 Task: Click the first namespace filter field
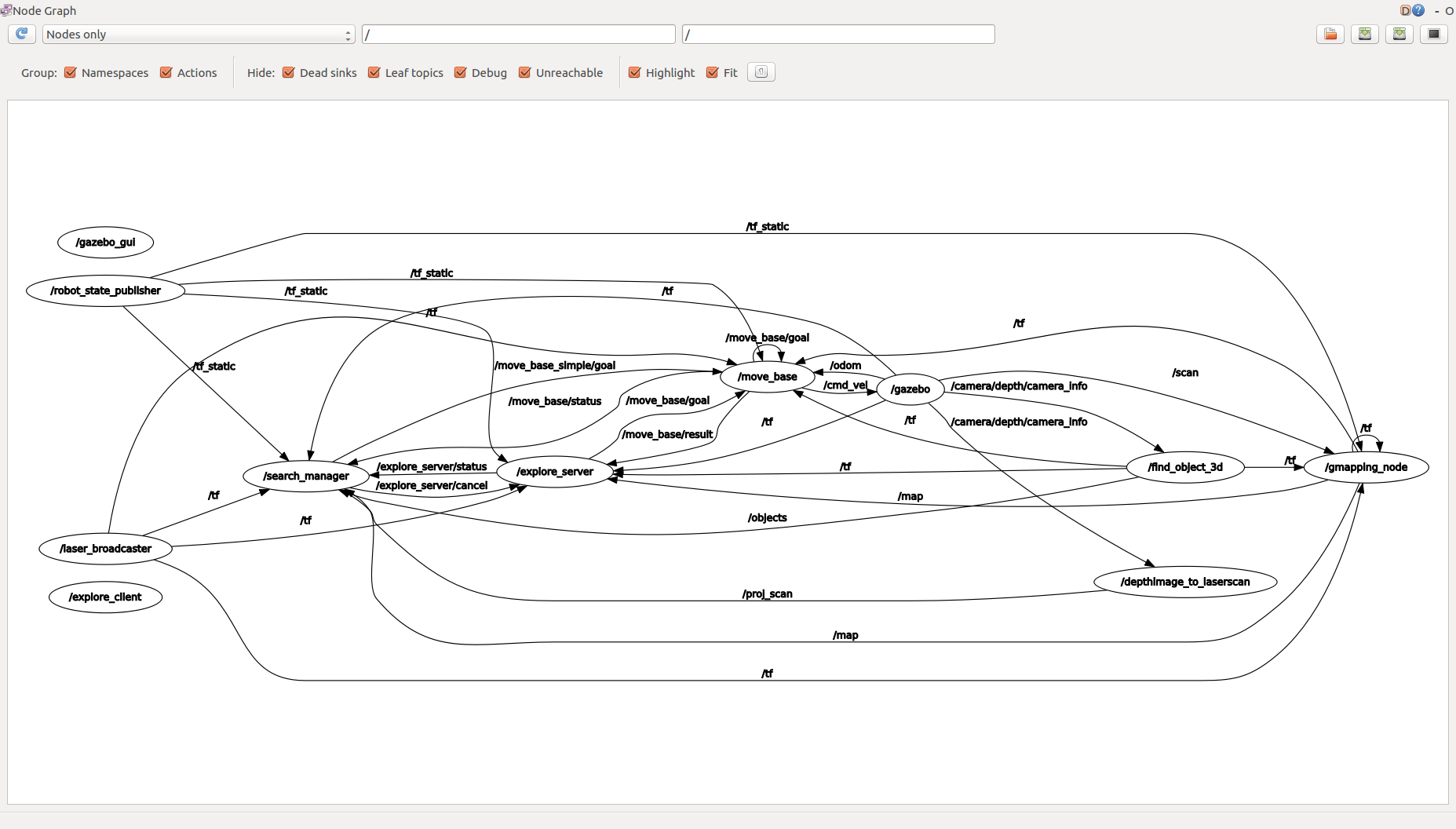click(519, 34)
